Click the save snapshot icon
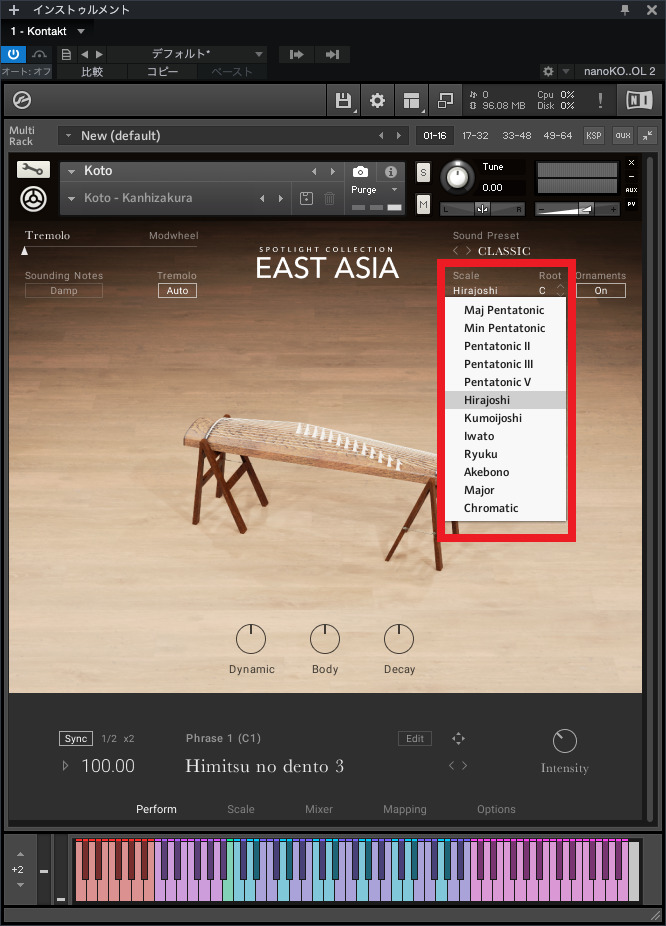 [306, 198]
